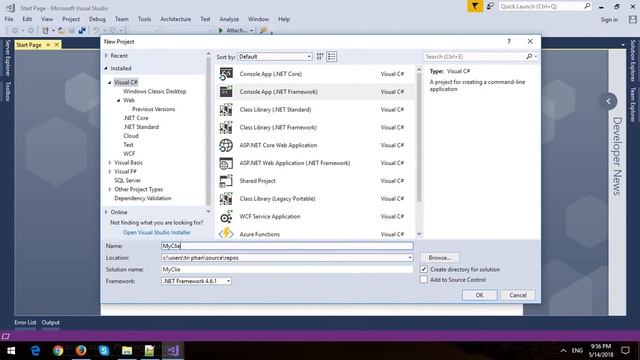Open help question mark in New Project dialog

coord(509,41)
